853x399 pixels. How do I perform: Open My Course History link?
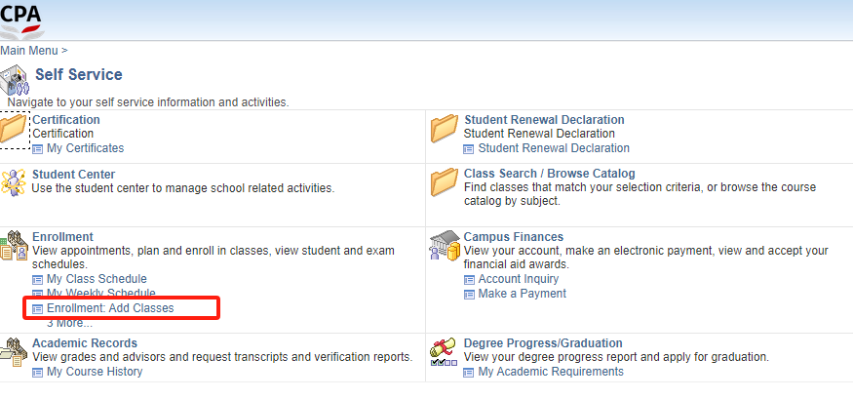(x=95, y=372)
